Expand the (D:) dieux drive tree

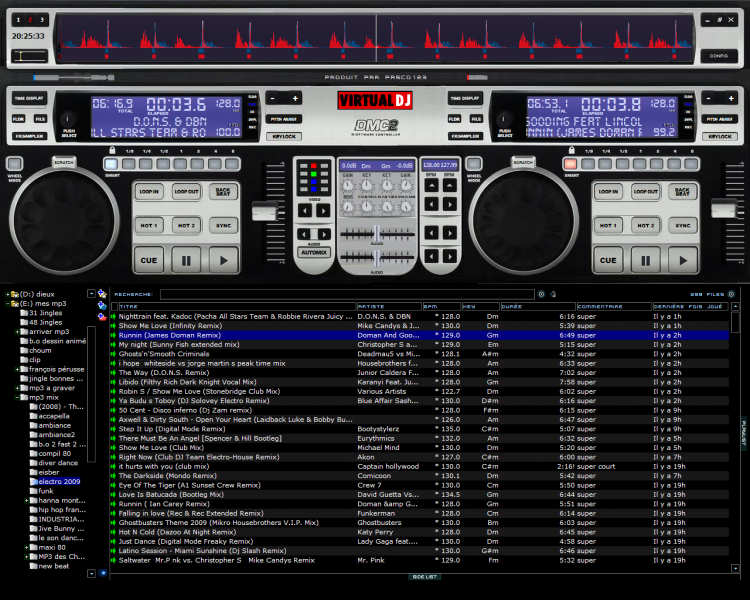point(7,294)
